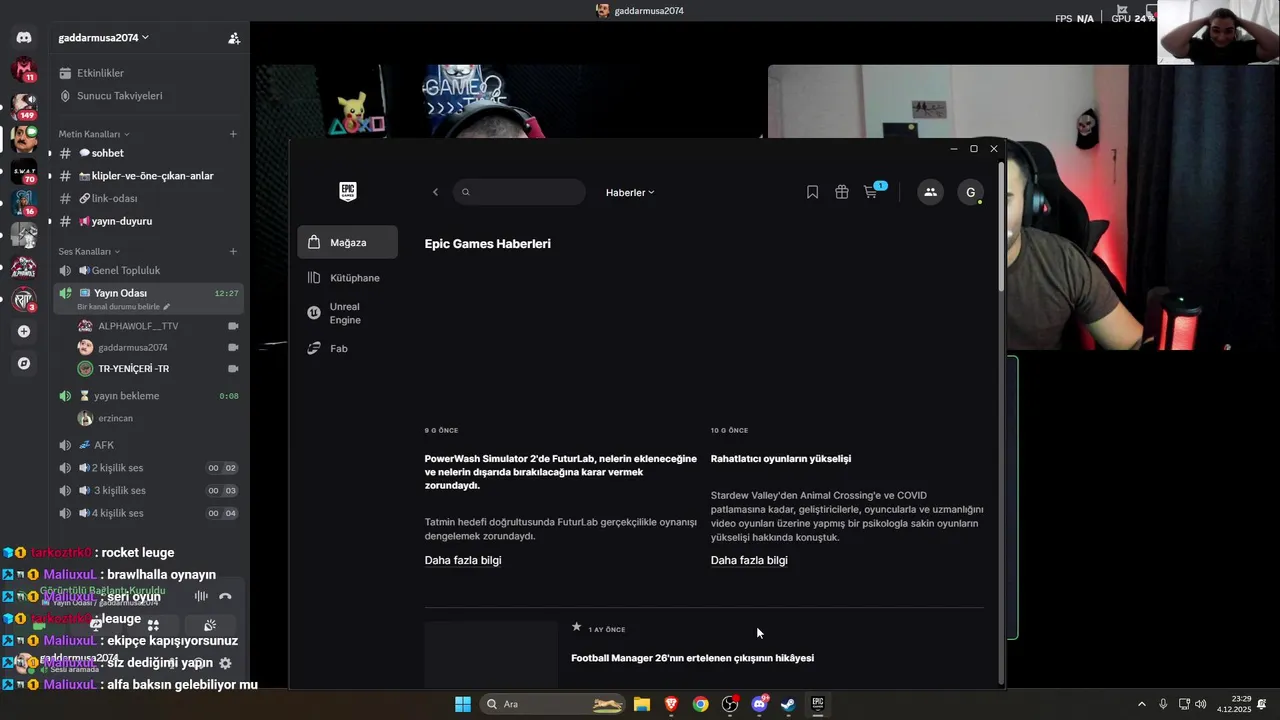This screenshot has width=1280, height=720.
Task: Join 2 kişilik ses channel
Action: (150, 468)
